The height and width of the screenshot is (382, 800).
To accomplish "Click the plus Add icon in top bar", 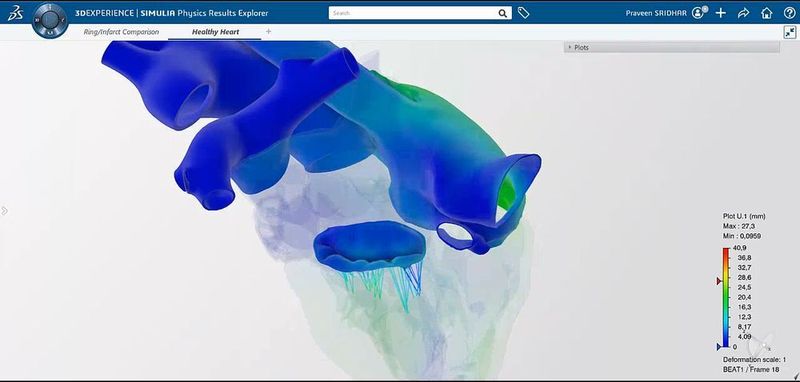I will (720, 13).
